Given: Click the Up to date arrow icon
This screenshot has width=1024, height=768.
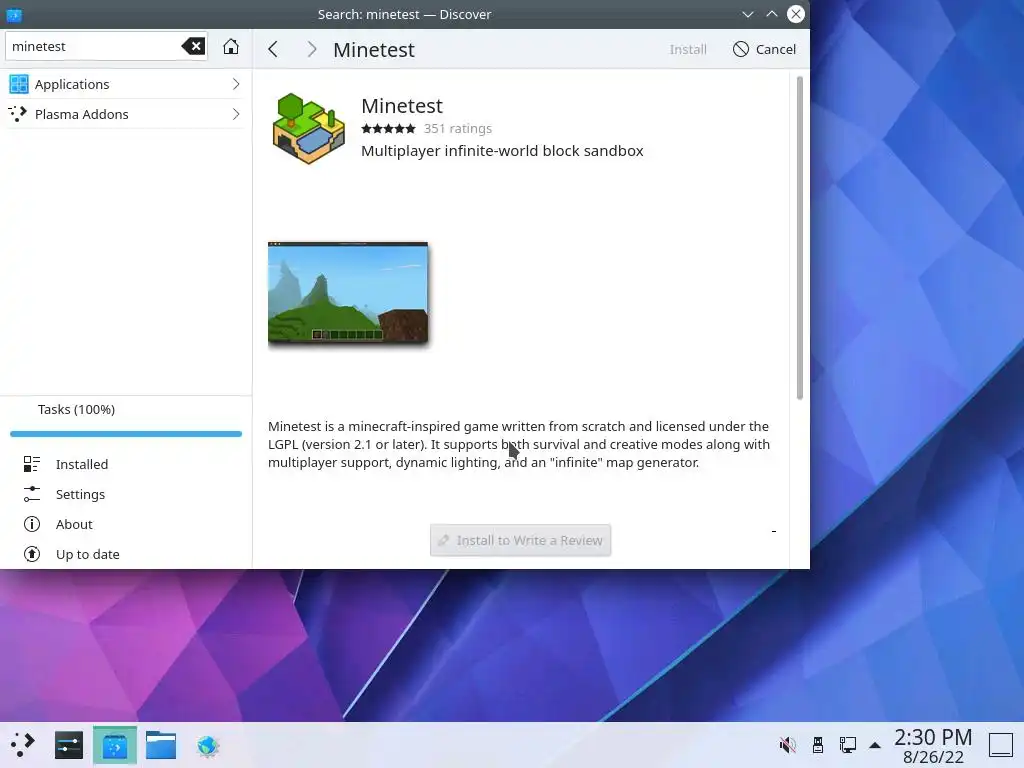Looking at the screenshot, I should tap(31, 554).
